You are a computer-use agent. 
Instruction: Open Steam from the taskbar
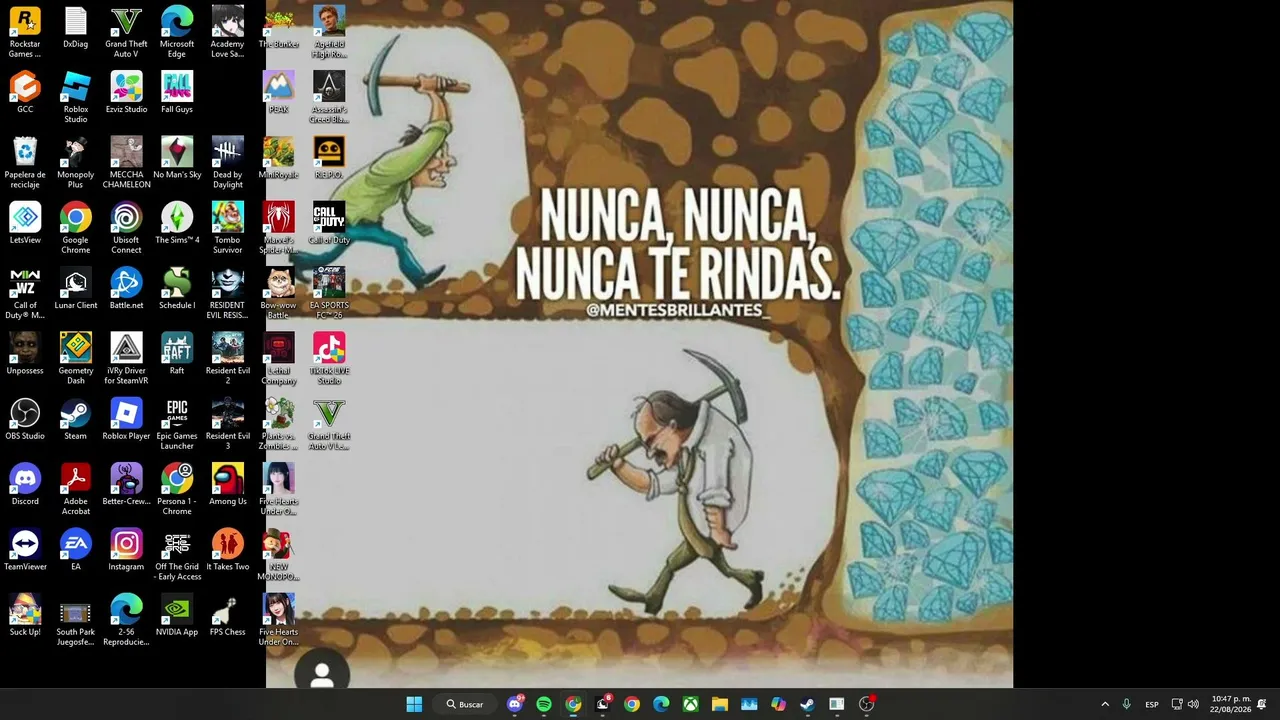(x=808, y=704)
